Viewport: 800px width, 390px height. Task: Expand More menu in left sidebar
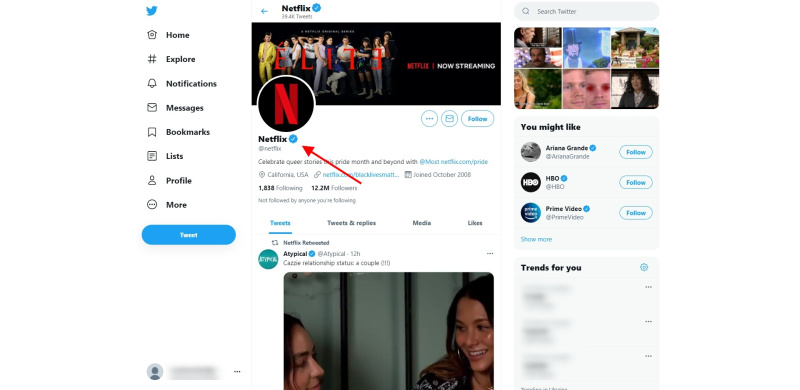[166, 205]
